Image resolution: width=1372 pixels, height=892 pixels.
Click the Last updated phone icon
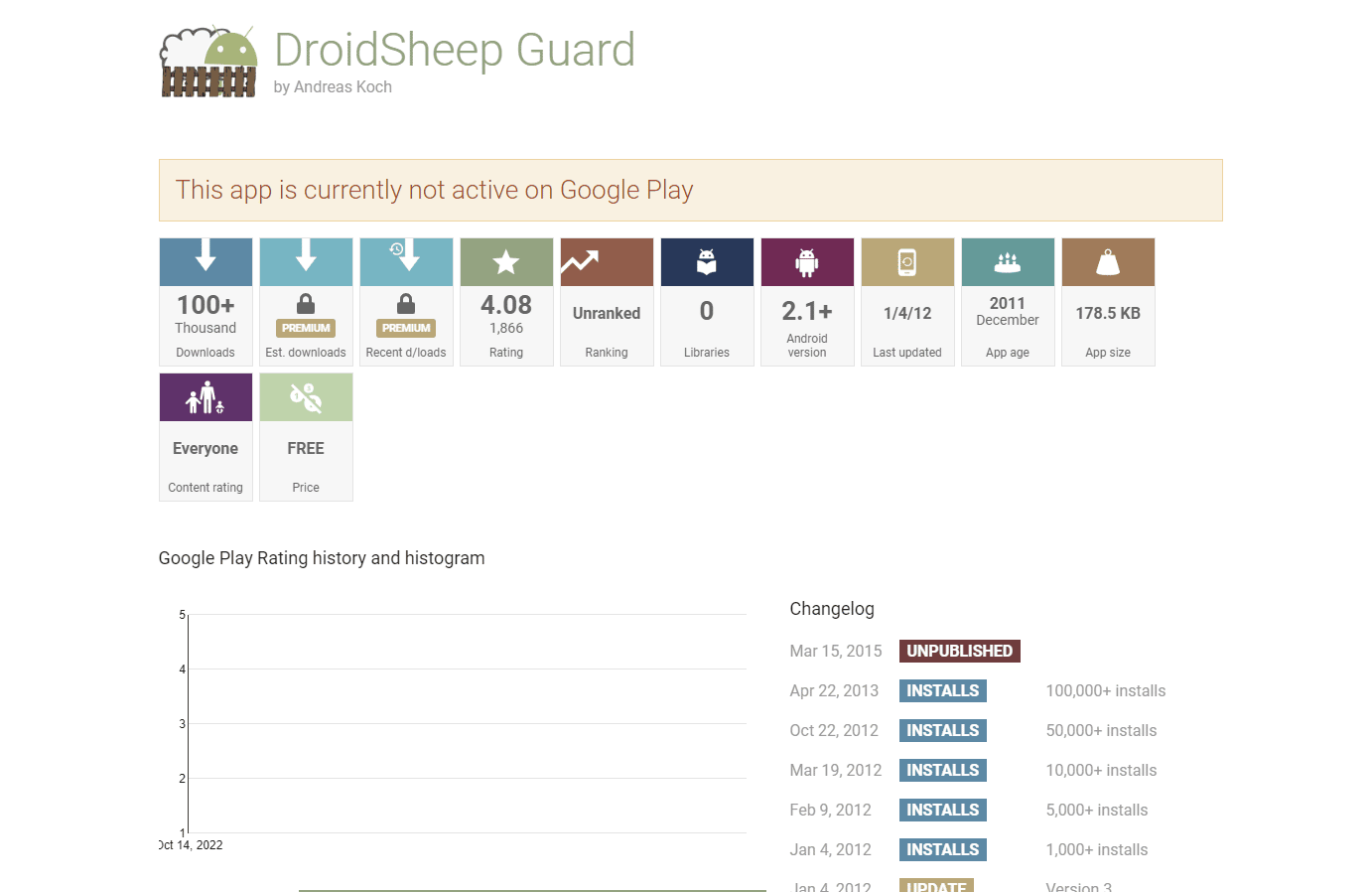pyautogui.click(x=907, y=262)
